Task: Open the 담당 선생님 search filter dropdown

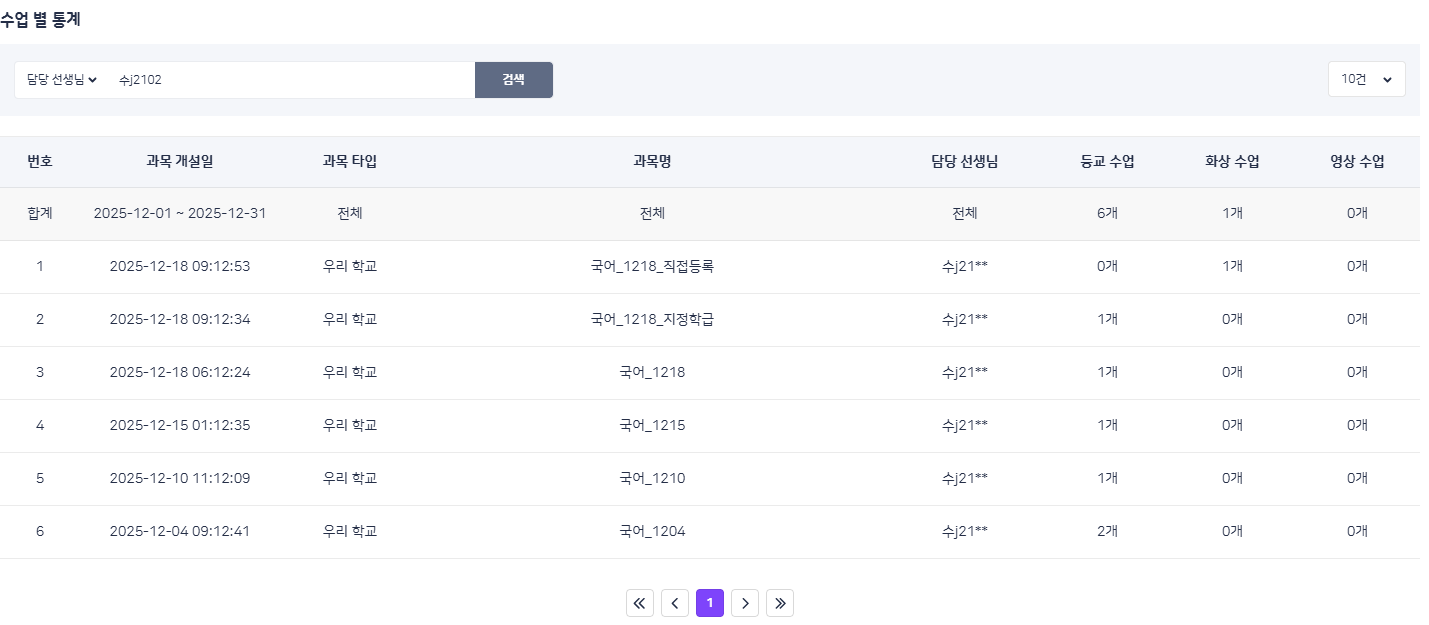Action: tap(62, 80)
